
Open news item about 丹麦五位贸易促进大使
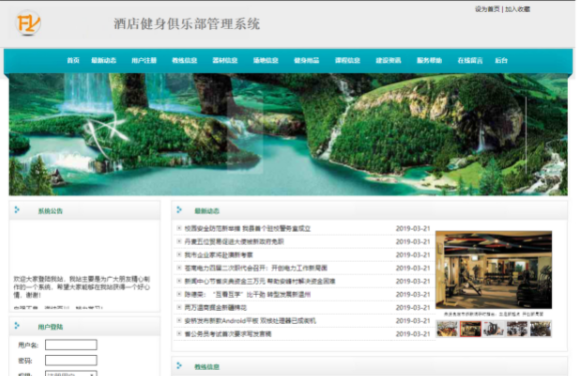234,242
